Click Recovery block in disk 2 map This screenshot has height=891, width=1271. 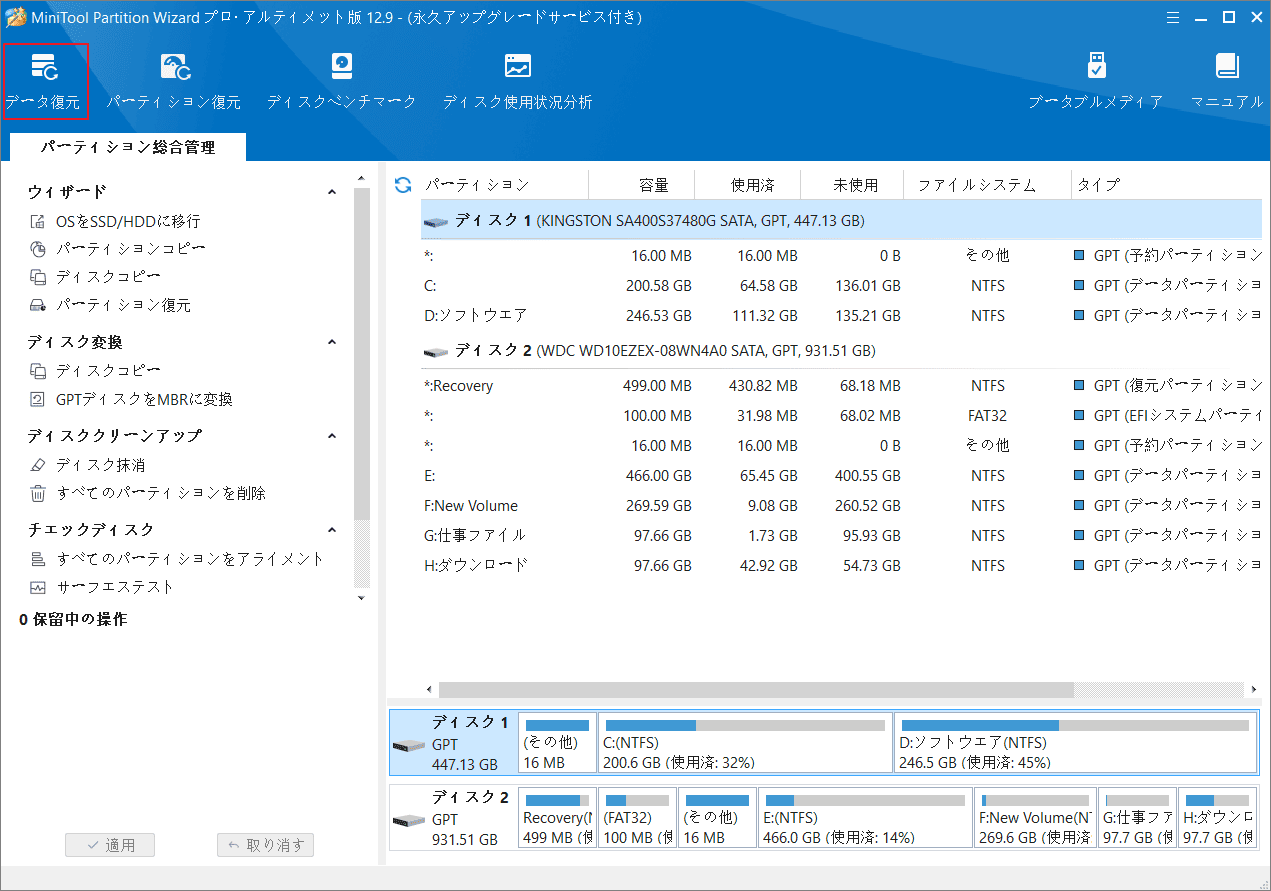pyautogui.click(x=557, y=818)
